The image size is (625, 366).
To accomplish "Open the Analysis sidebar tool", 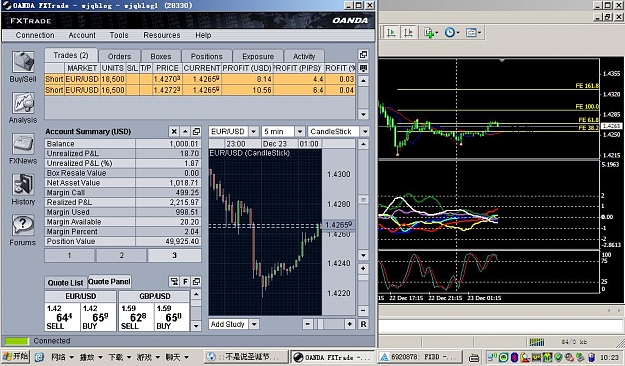I will pos(23,108).
